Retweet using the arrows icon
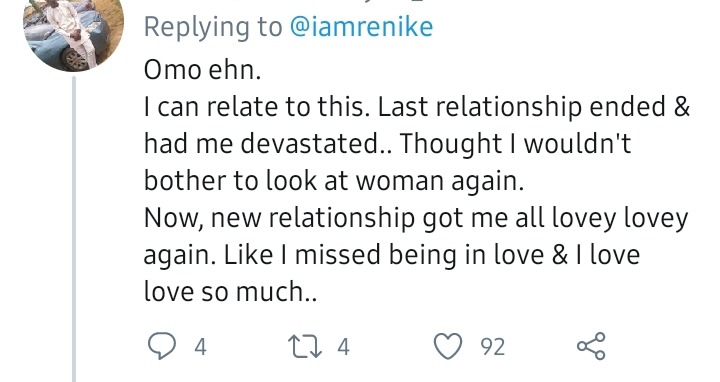This screenshot has width=720, height=382. pyautogui.click(x=304, y=346)
